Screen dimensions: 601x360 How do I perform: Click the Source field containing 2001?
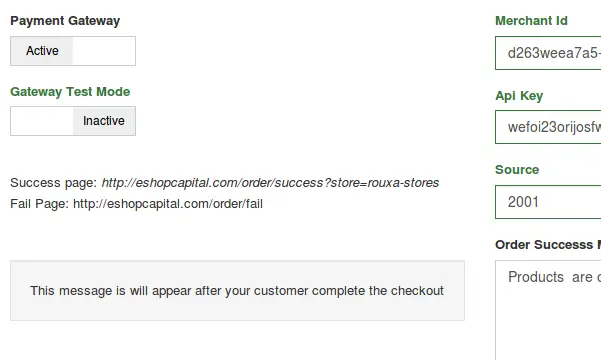point(548,202)
